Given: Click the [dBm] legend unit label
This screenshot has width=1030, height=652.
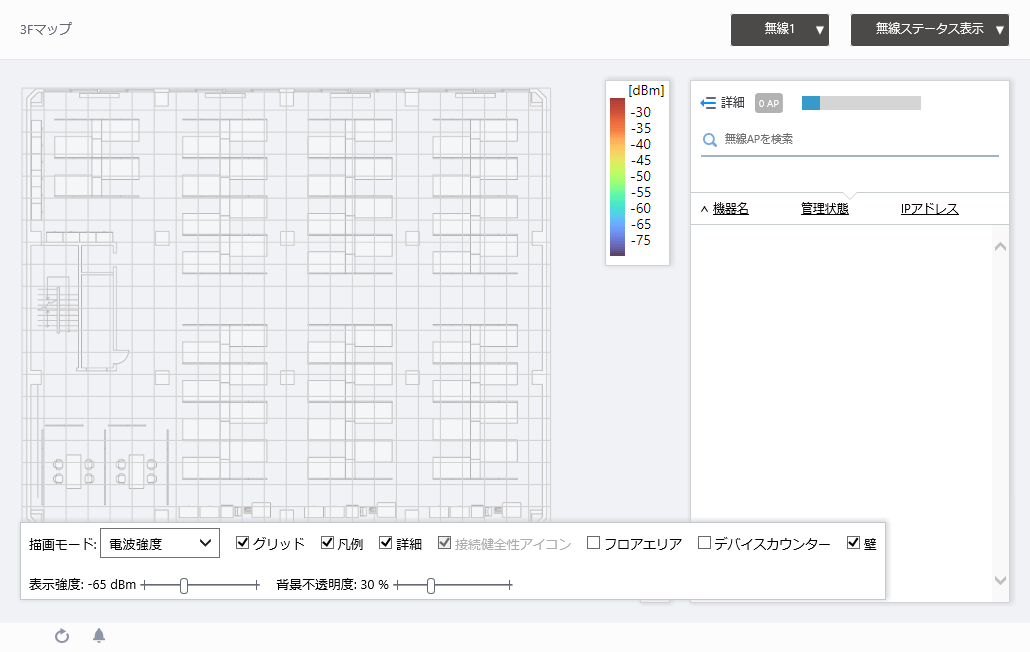Looking at the screenshot, I should coord(646,91).
